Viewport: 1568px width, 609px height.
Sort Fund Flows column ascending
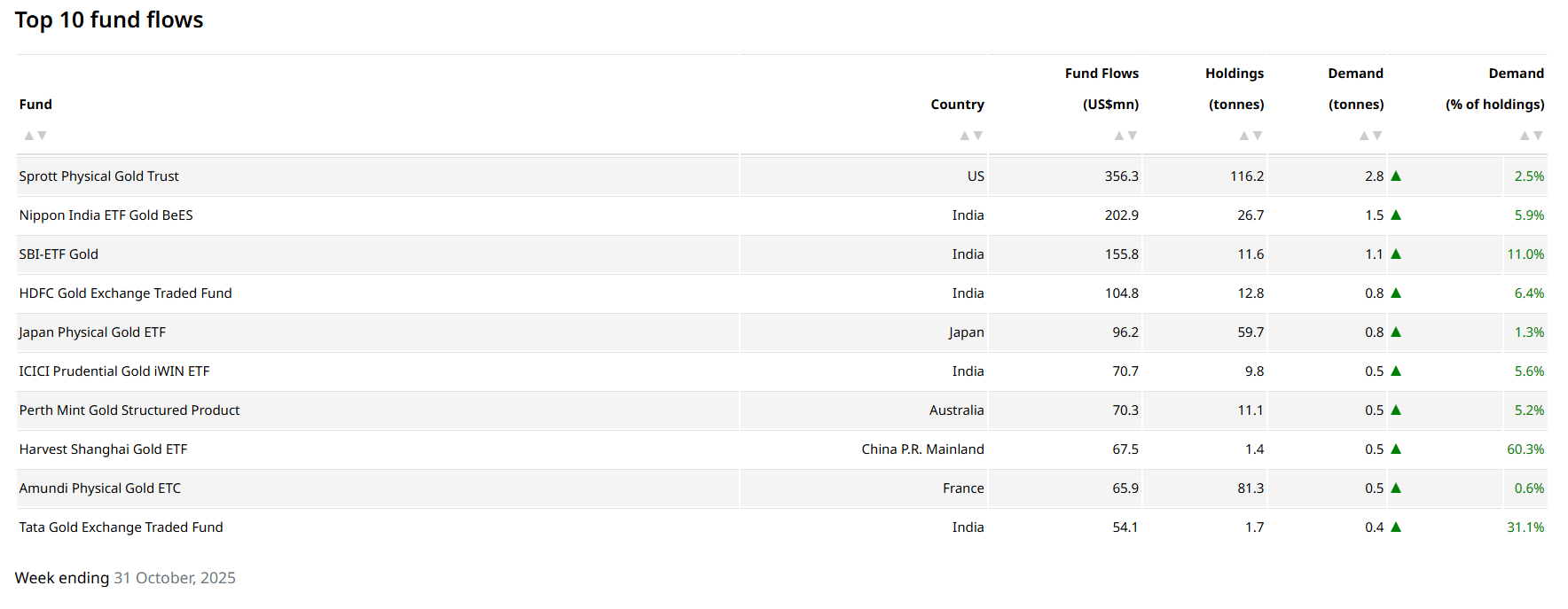1119,136
